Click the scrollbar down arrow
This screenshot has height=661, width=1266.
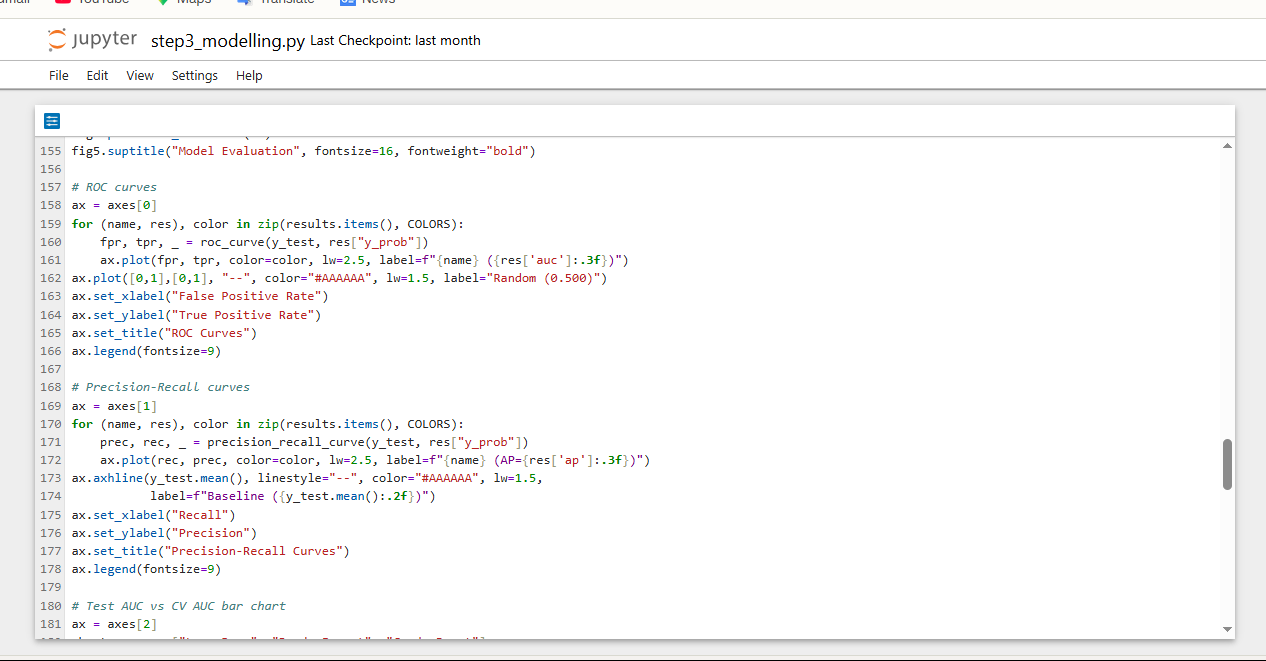(1227, 629)
